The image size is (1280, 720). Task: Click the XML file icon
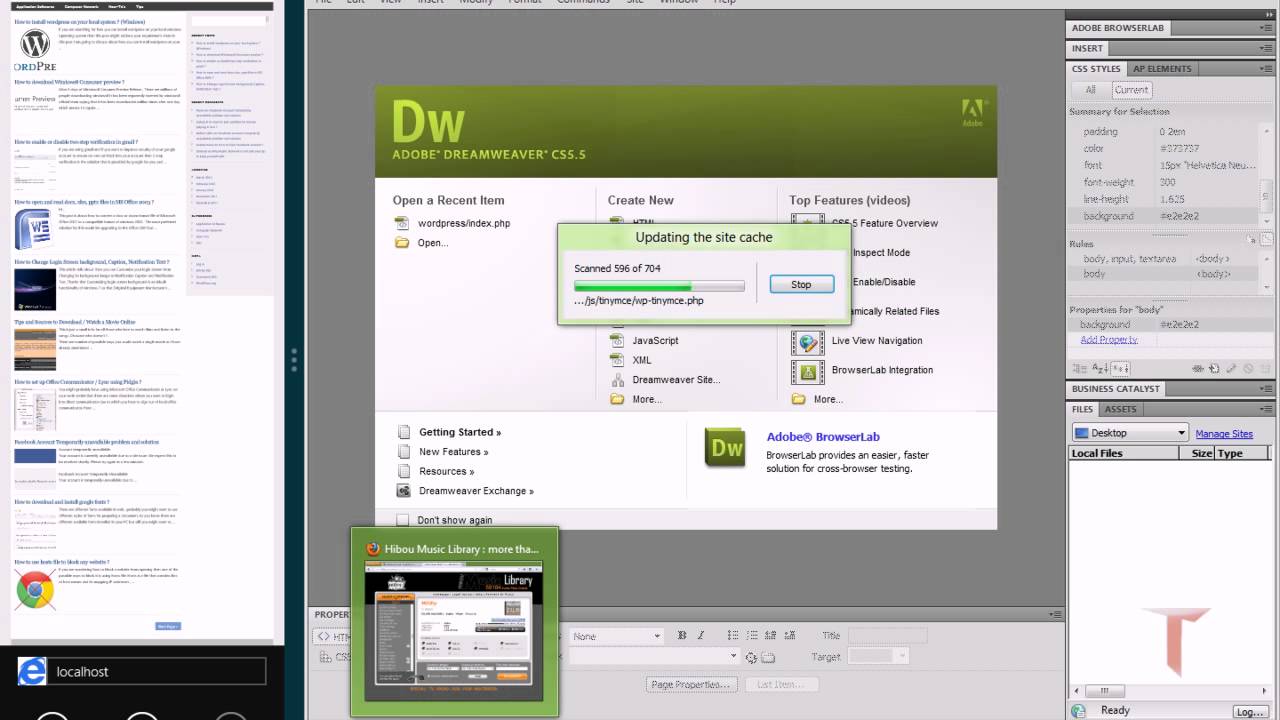(x=617, y=360)
